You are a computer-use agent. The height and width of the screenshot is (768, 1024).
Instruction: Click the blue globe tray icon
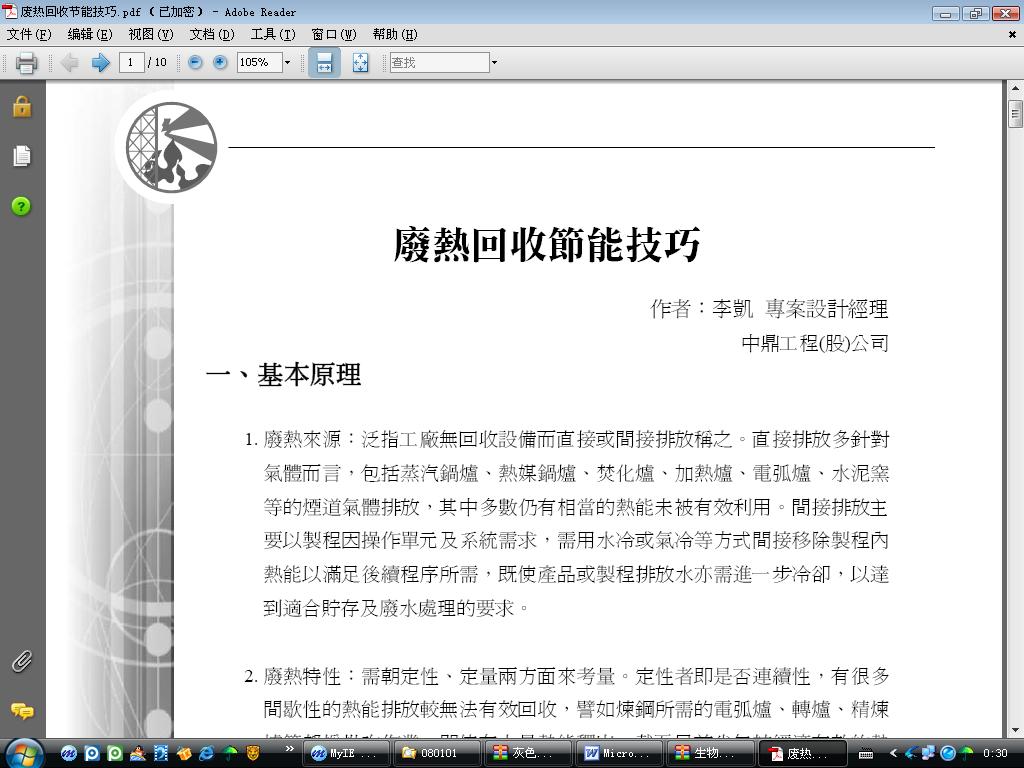tap(948, 754)
